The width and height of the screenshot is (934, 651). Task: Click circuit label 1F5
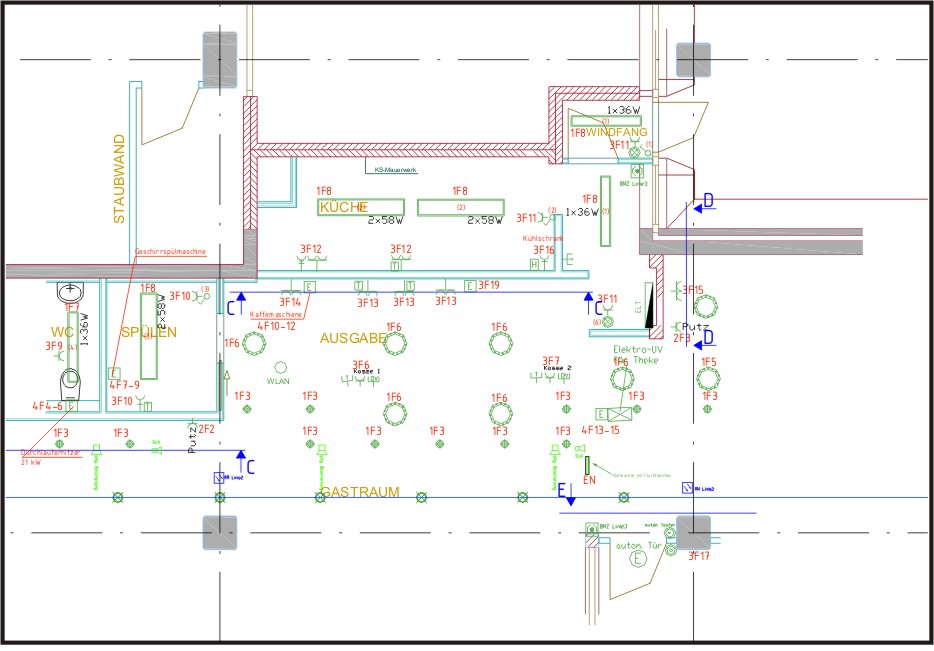[709, 362]
